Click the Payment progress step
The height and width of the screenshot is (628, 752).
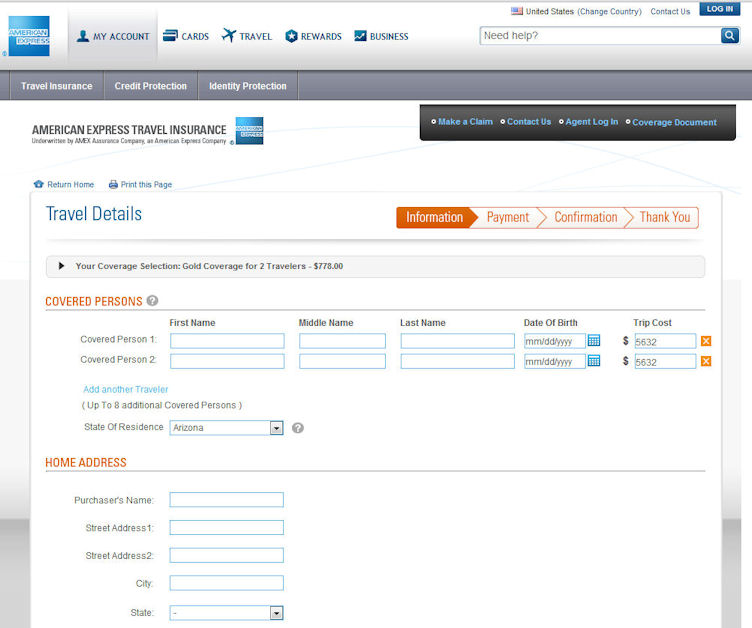pyautogui.click(x=508, y=217)
